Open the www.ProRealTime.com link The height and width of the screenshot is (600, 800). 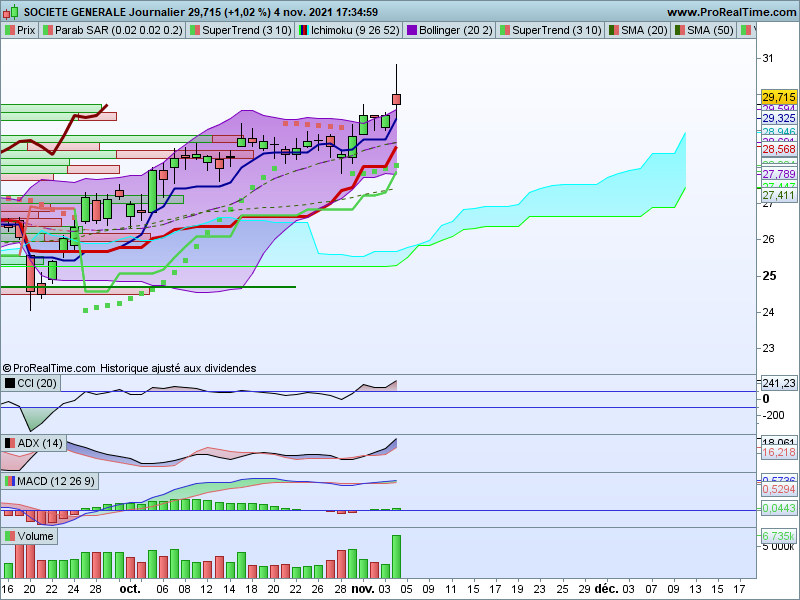pyautogui.click(x=732, y=12)
